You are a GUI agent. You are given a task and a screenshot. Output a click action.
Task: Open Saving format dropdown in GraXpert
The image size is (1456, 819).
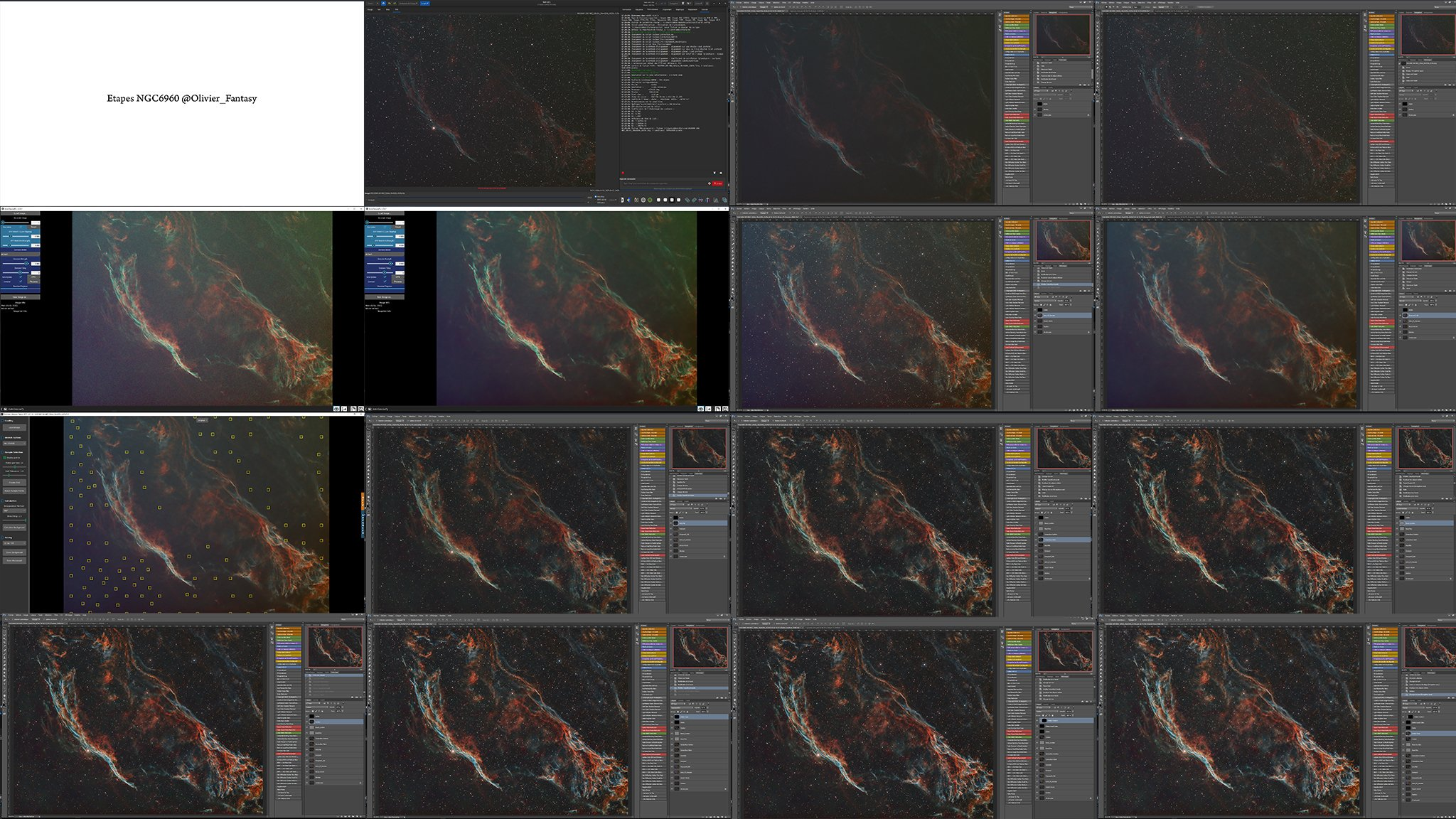tap(14, 543)
